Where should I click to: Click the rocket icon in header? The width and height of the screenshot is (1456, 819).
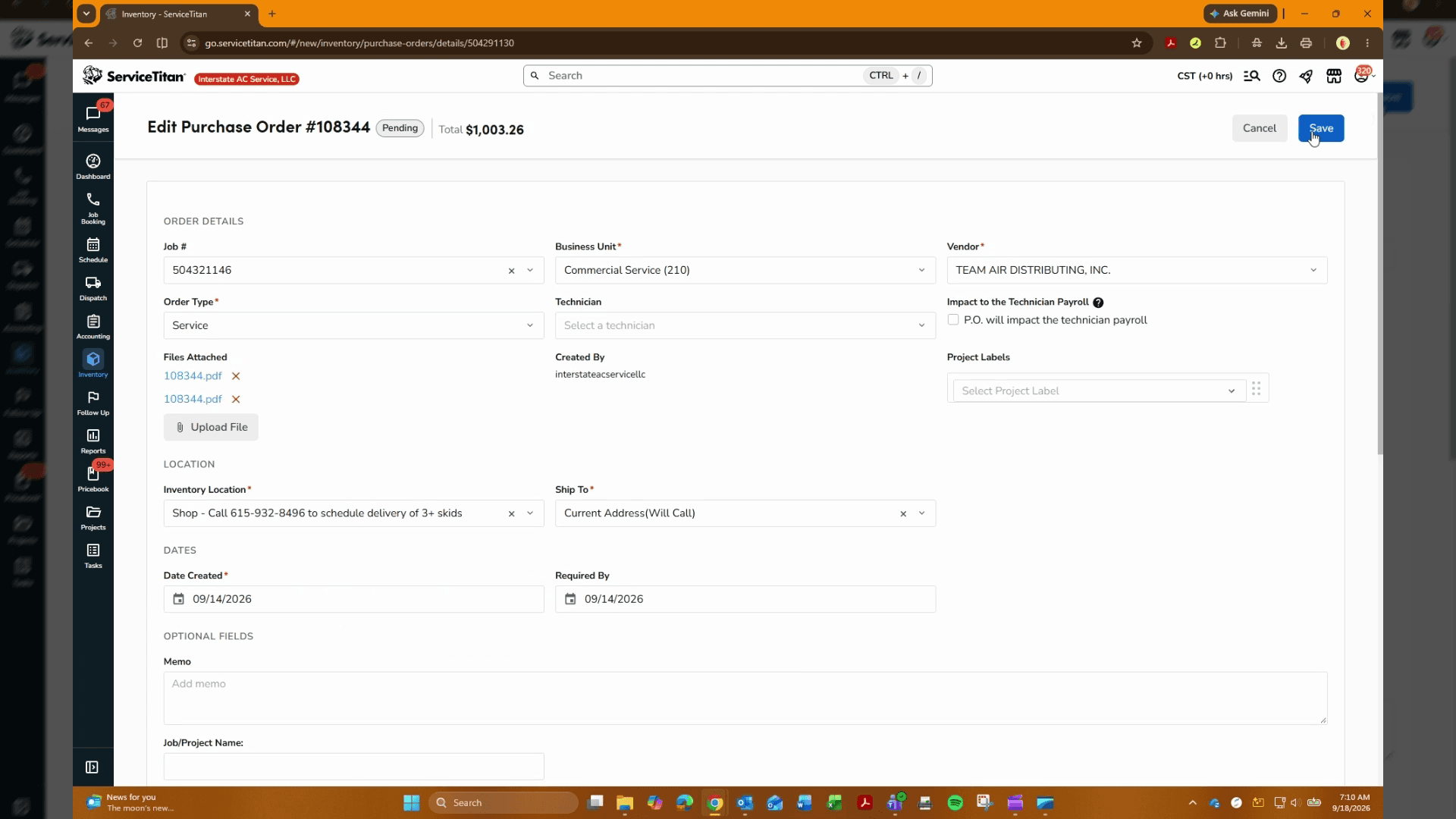tap(1306, 76)
